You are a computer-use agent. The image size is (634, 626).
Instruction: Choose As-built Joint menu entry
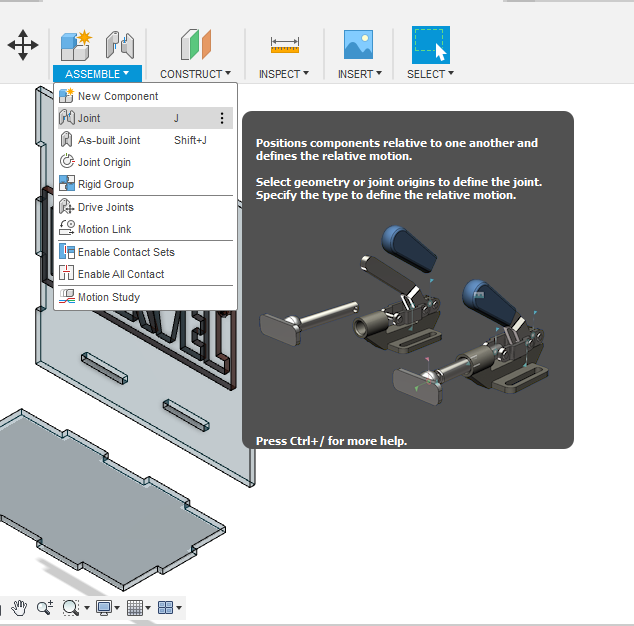[x=145, y=140]
